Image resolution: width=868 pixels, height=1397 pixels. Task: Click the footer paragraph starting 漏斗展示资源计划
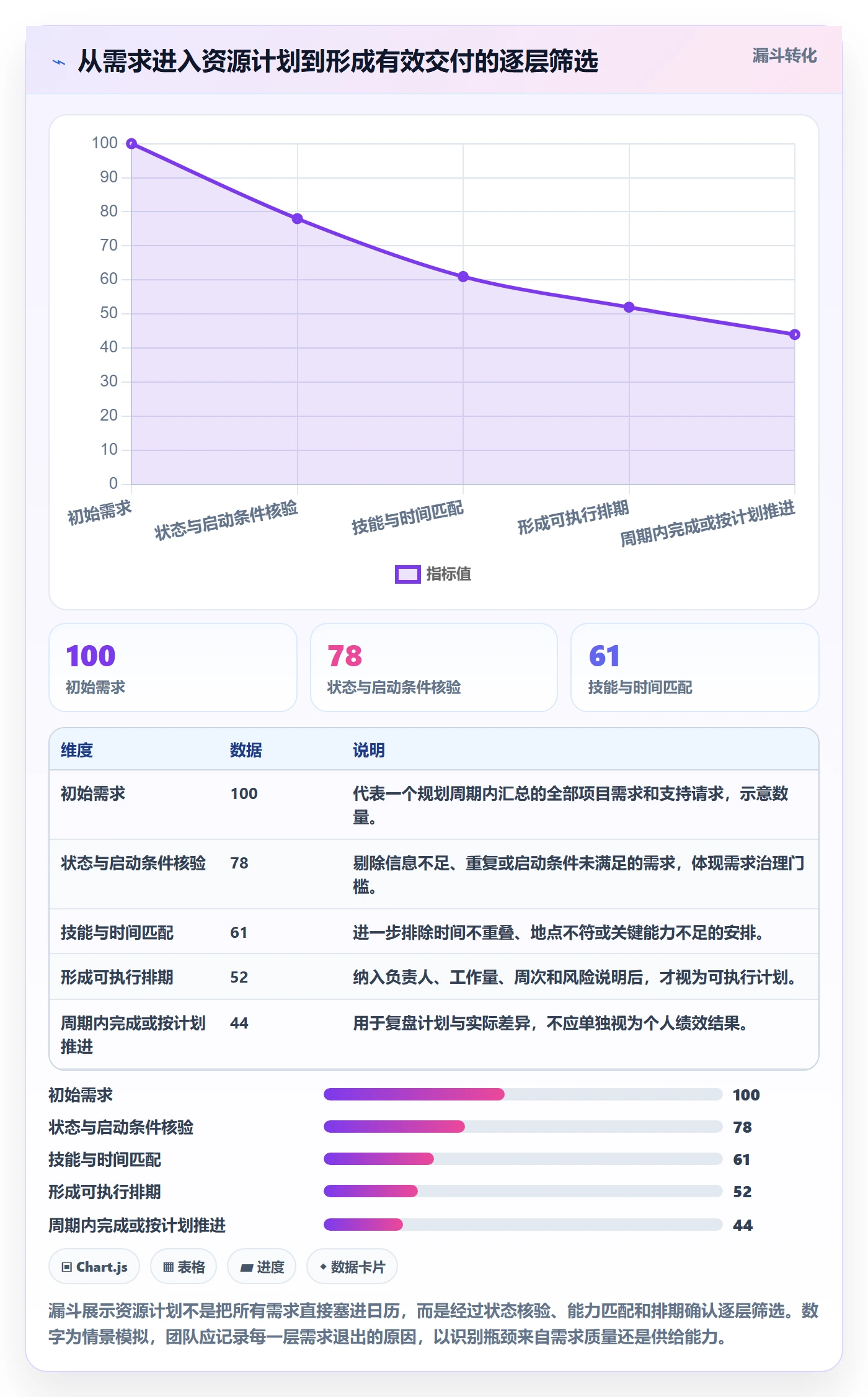434,1323
